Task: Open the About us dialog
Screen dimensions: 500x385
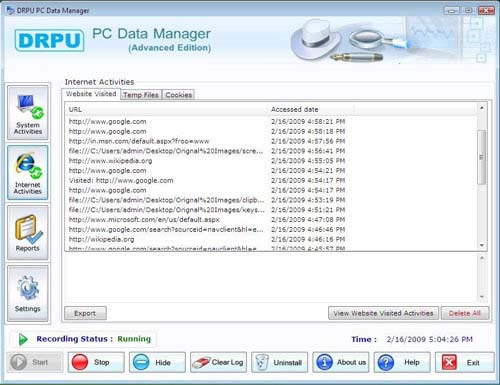Action: pyautogui.click(x=341, y=362)
